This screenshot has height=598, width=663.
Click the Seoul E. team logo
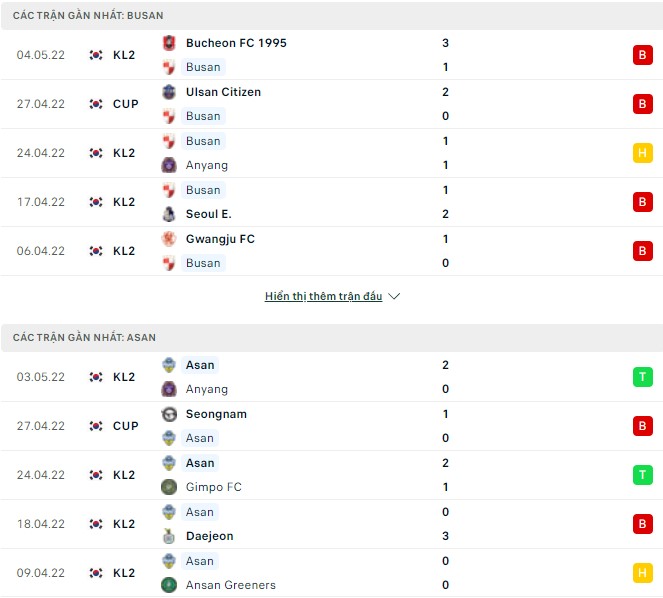(168, 214)
